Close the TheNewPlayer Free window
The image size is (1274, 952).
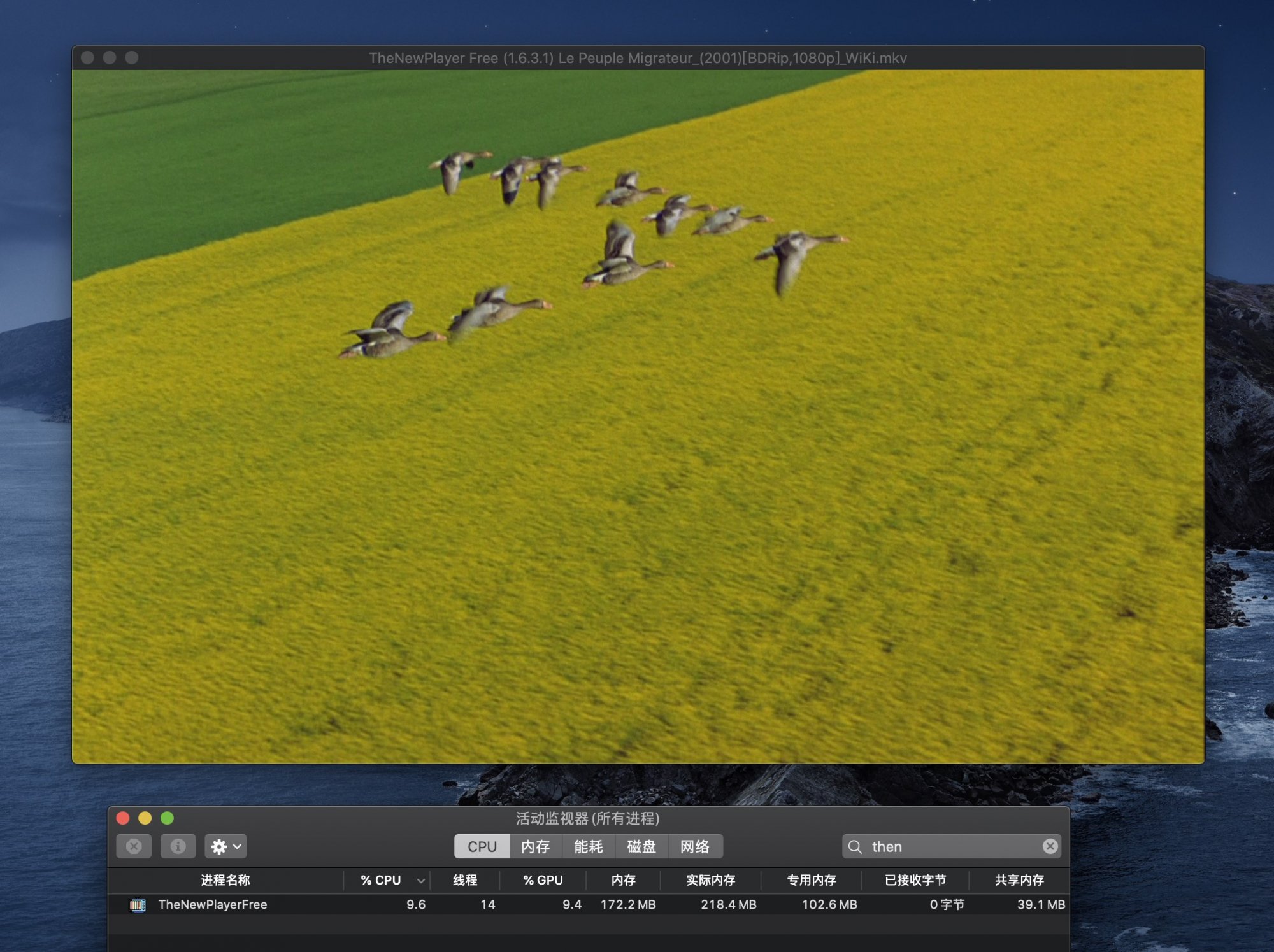click(x=88, y=58)
